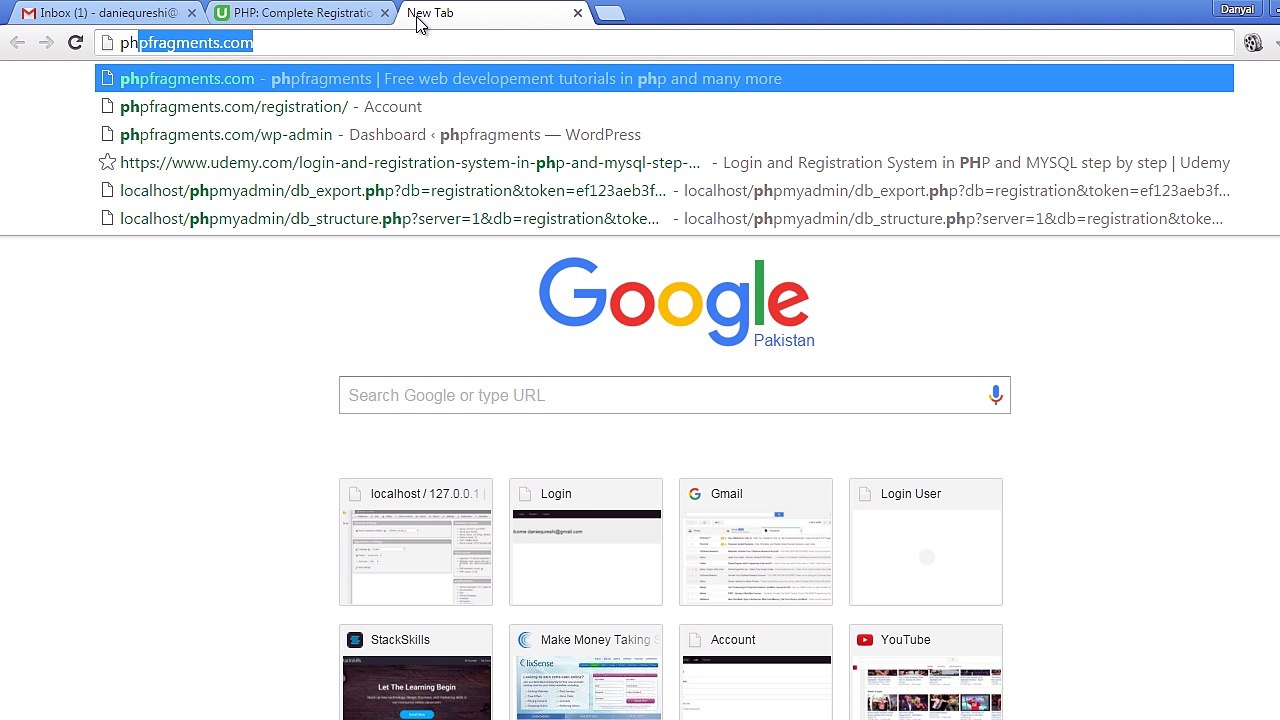1280x720 pixels.
Task: Click the StackSkills favicon on its tile
Action: click(x=355, y=640)
